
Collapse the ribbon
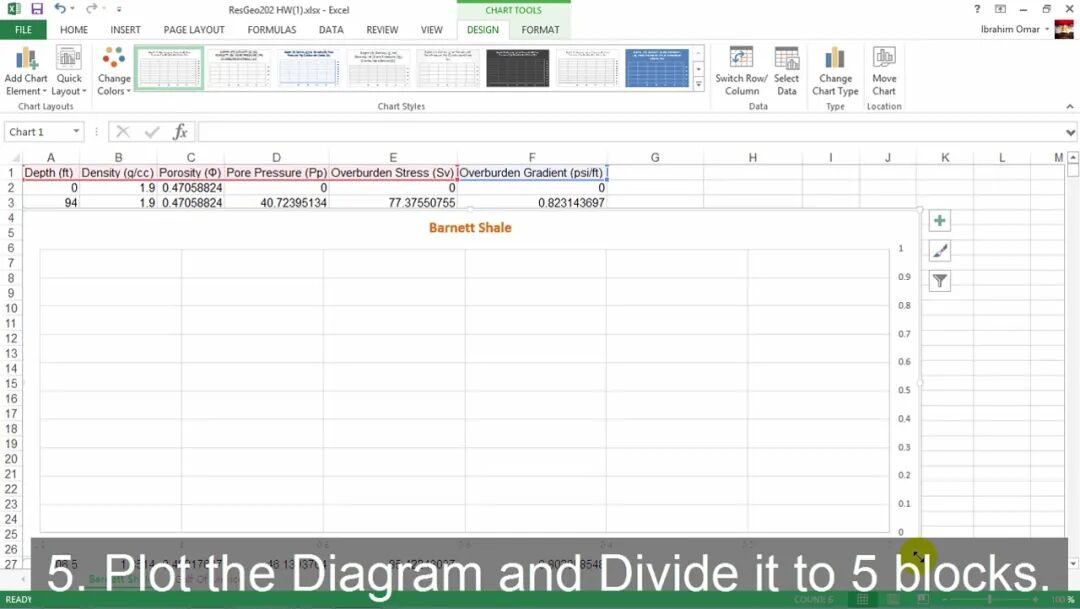coord(1070,107)
